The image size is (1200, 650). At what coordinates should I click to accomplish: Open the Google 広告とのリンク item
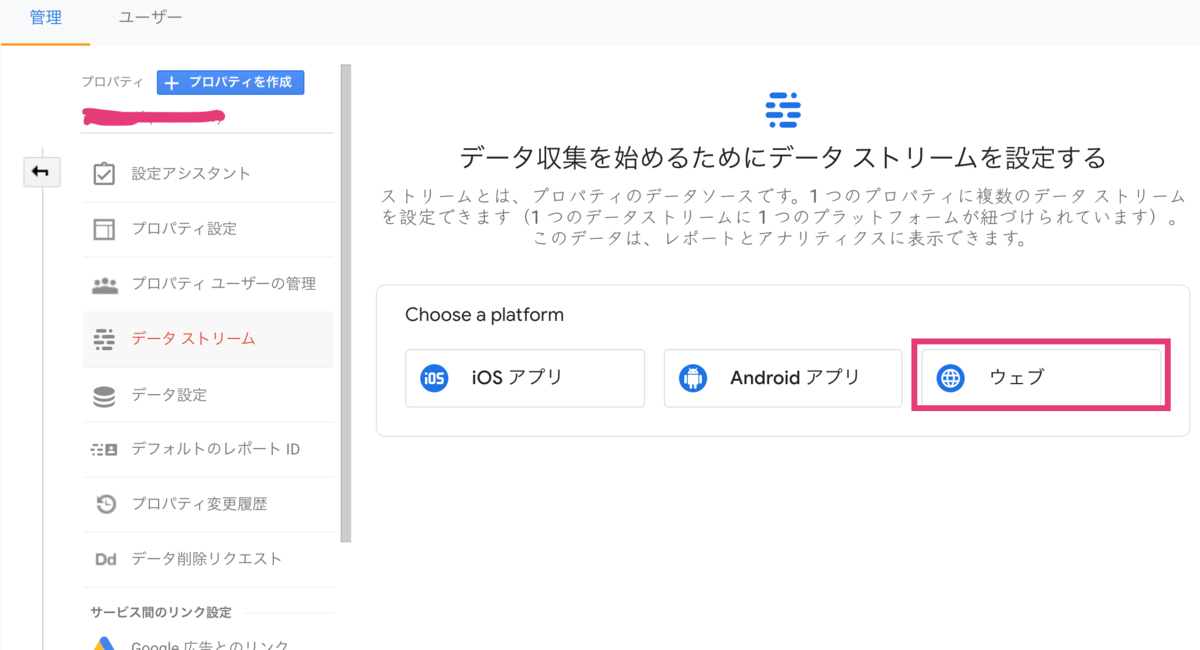pos(210,644)
